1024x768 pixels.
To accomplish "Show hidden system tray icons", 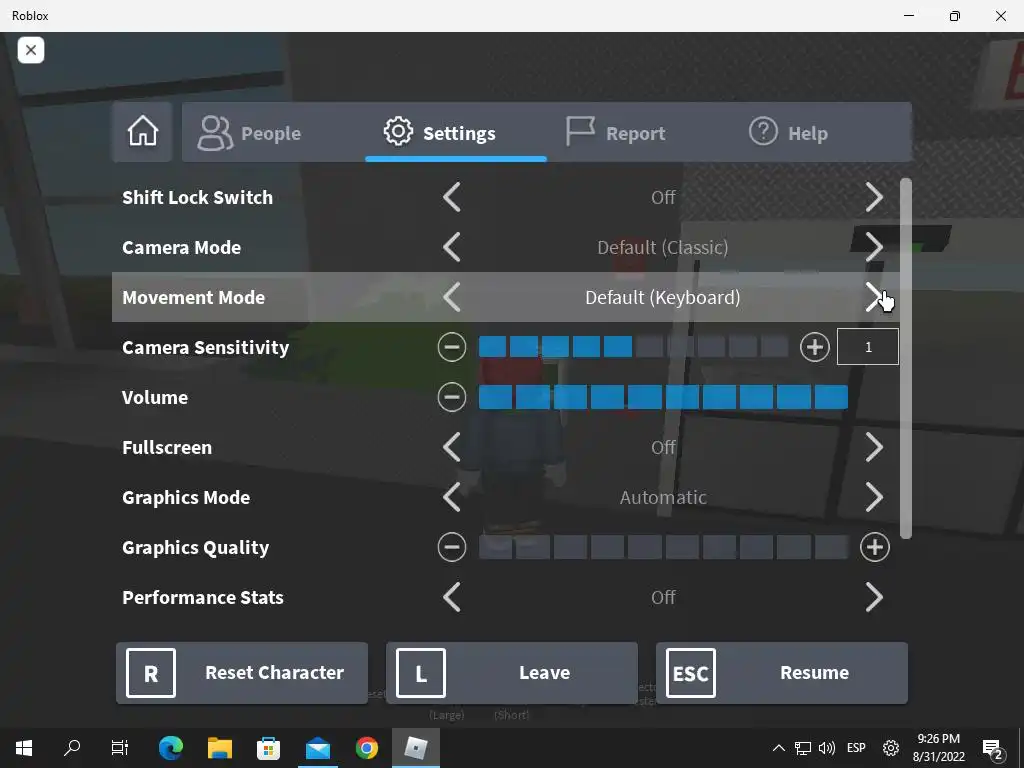I will click(x=778, y=748).
